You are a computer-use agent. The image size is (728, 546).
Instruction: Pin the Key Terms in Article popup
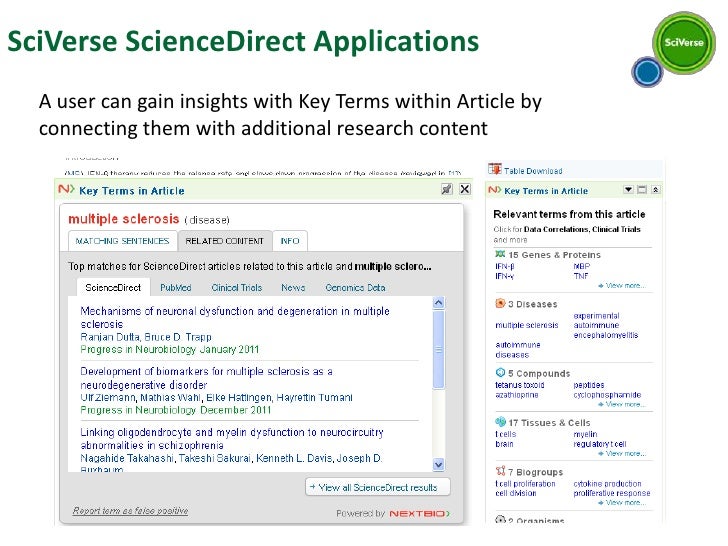[x=447, y=189]
